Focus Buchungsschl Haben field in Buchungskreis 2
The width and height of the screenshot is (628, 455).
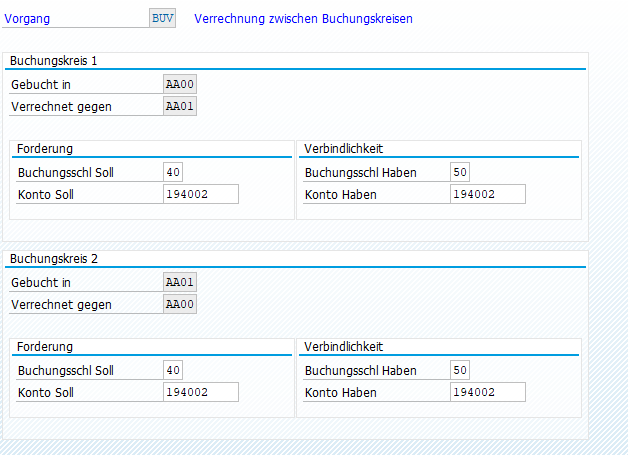pyautogui.click(x=459, y=371)
